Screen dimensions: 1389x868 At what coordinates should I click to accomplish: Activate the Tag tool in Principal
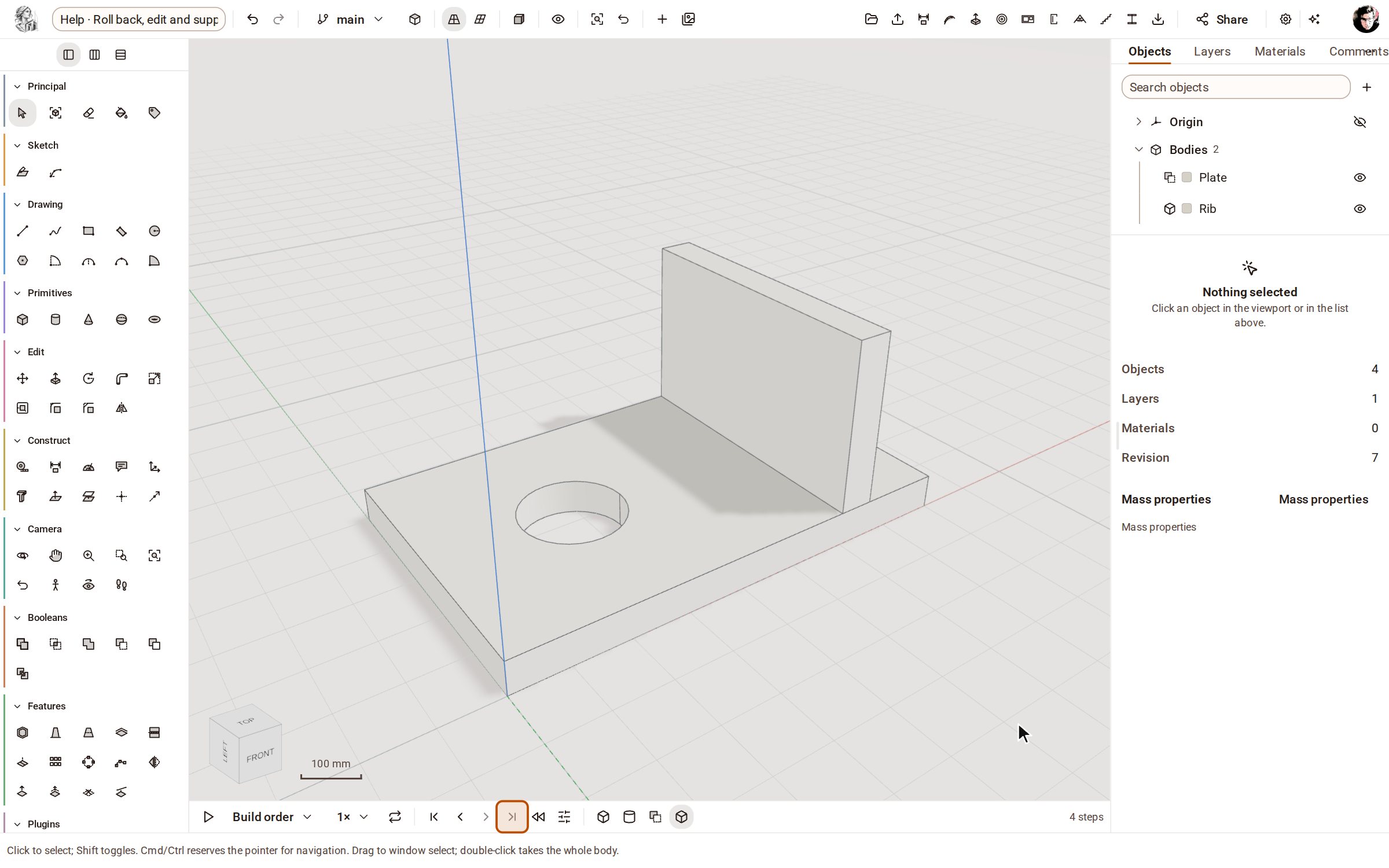click(x=155, y=113)
